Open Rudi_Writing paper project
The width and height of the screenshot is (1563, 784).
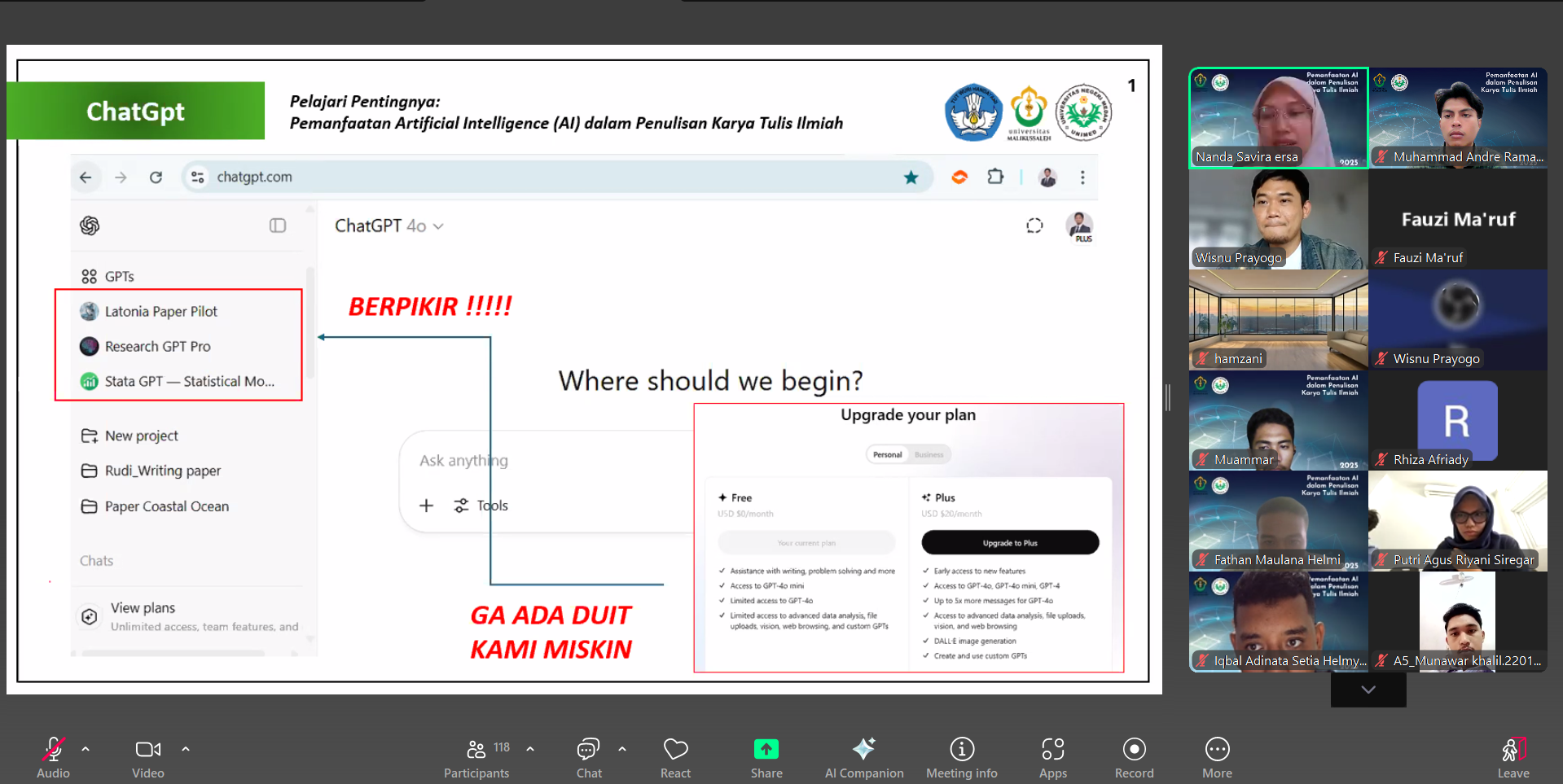click(151, 471)
